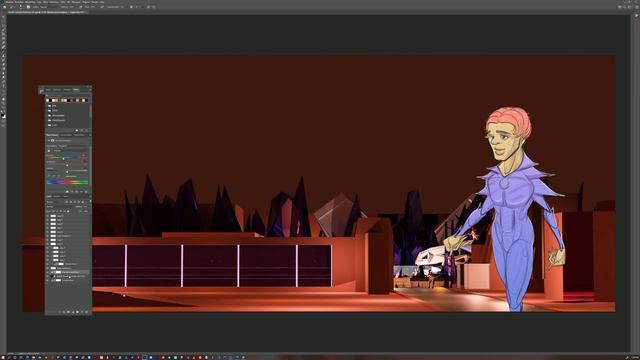640x360 pixels.
Task: Click the Lightness slider track in Properties
Action: (67, 171)
